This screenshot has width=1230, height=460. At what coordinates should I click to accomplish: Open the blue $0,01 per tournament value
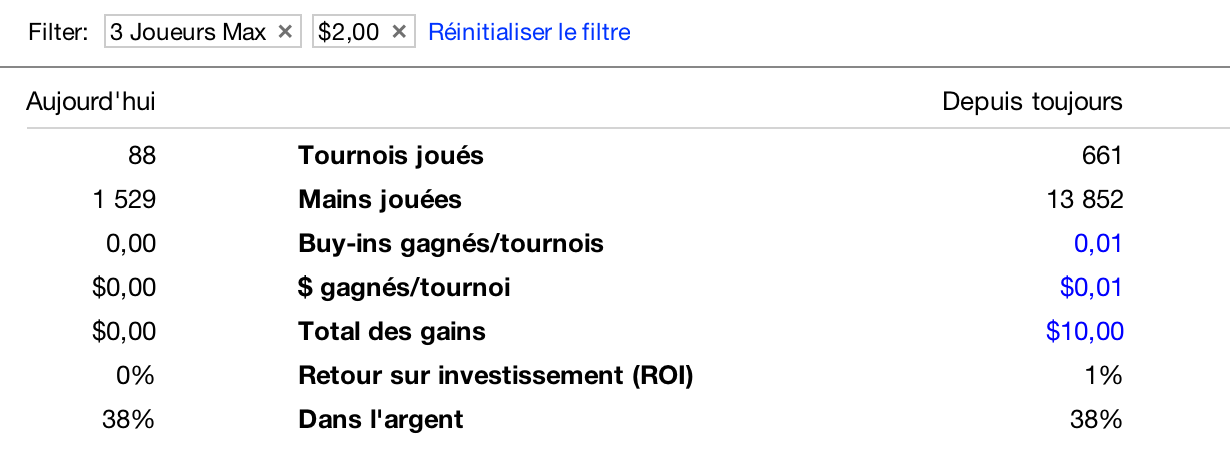pyautogui.click(x=1091, y=288)
